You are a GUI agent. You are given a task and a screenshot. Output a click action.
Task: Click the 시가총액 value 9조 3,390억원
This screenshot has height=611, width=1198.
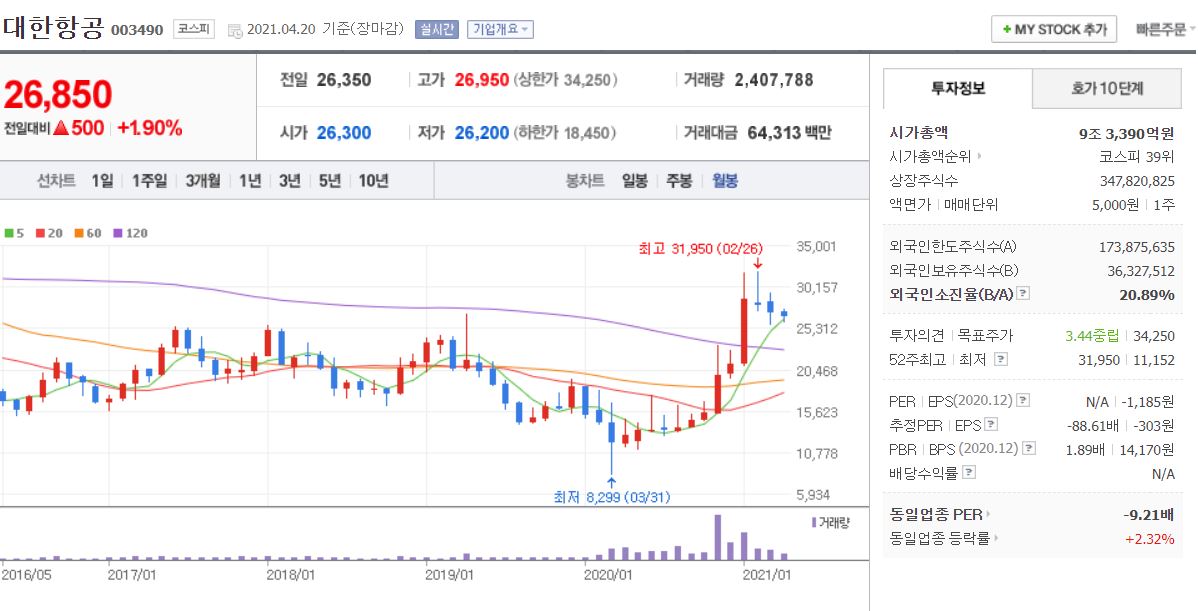click(1126, 134)
